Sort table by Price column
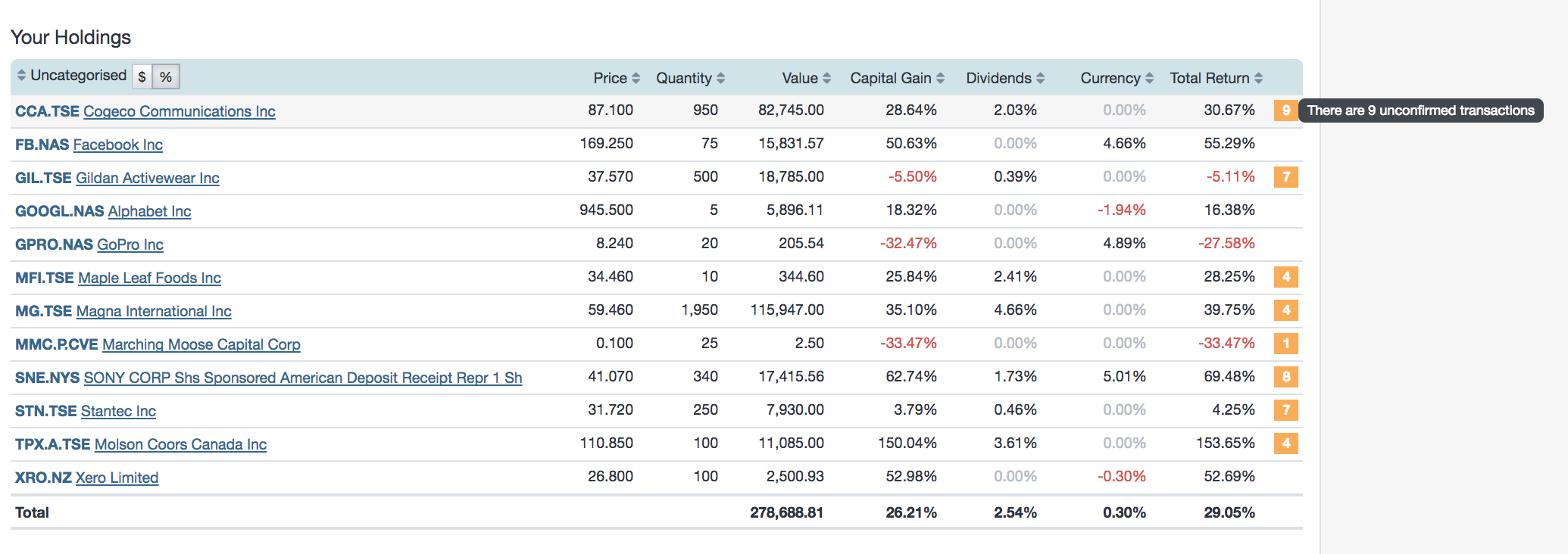 (x=617, y=78)
